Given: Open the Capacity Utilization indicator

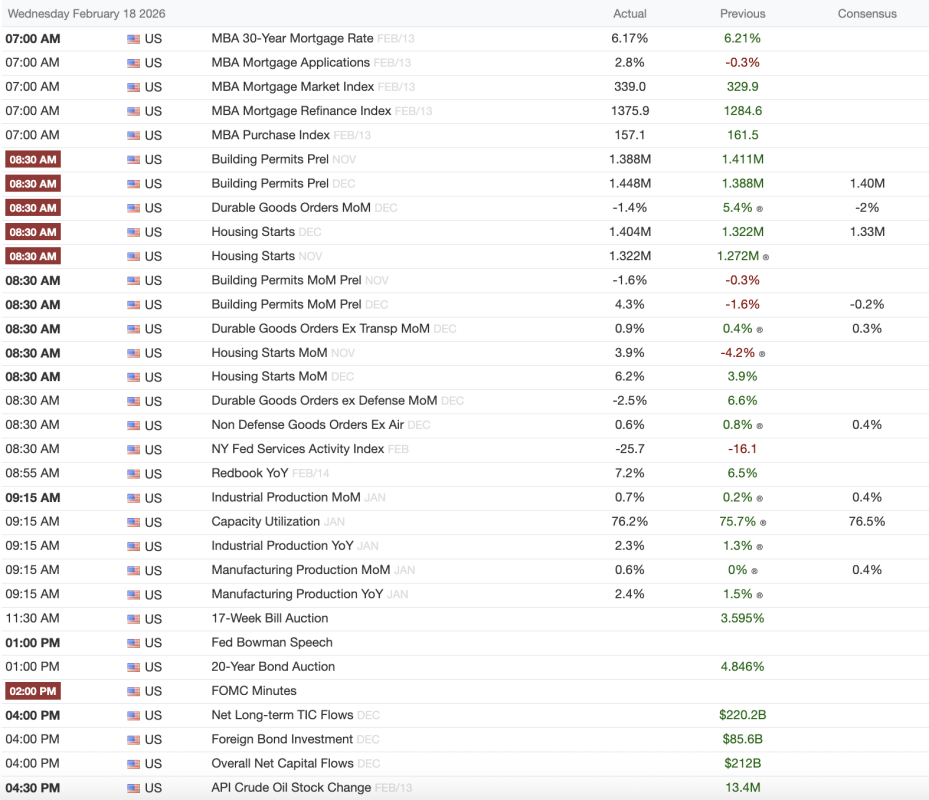Looking at the screenshot, I should pyautogui.click(x=265, y=522).
